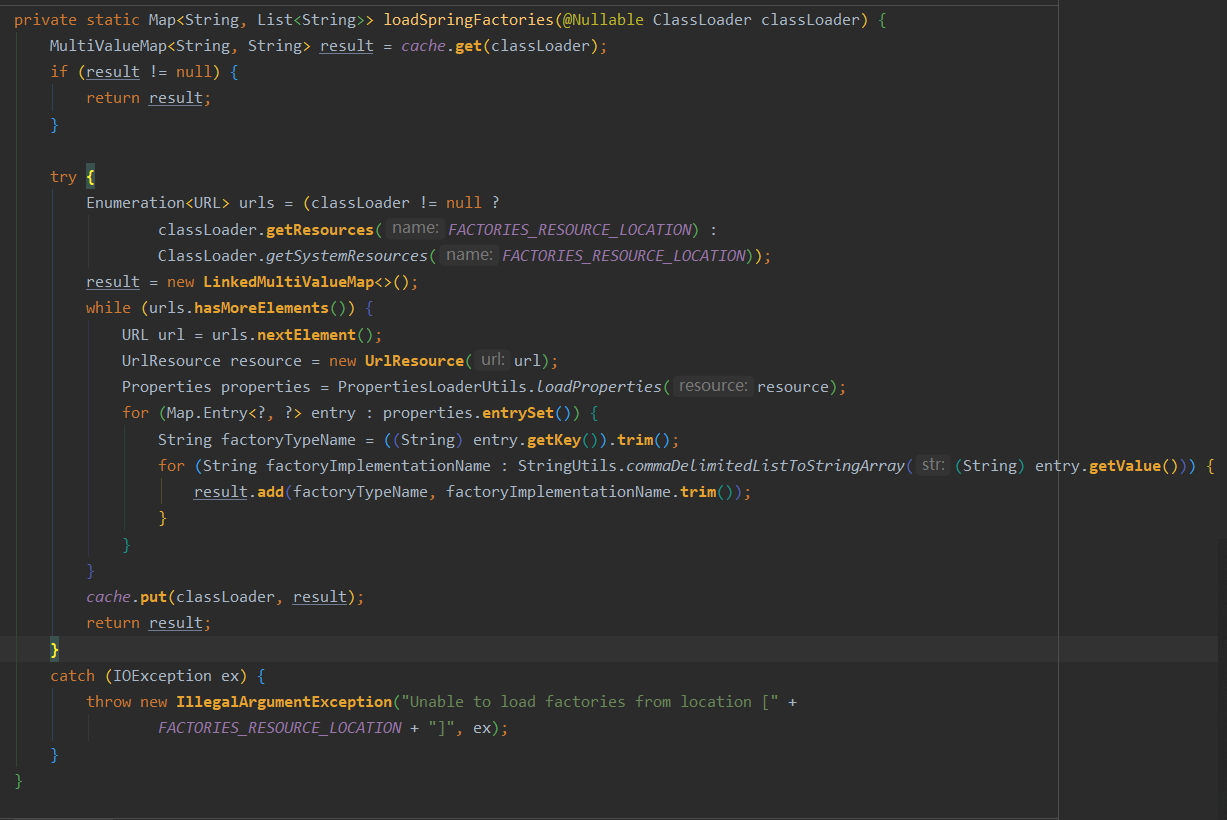Click the LinkedMultiValueMap constructor
Screen dimensions: 1227x820
(x=289, y=281)
